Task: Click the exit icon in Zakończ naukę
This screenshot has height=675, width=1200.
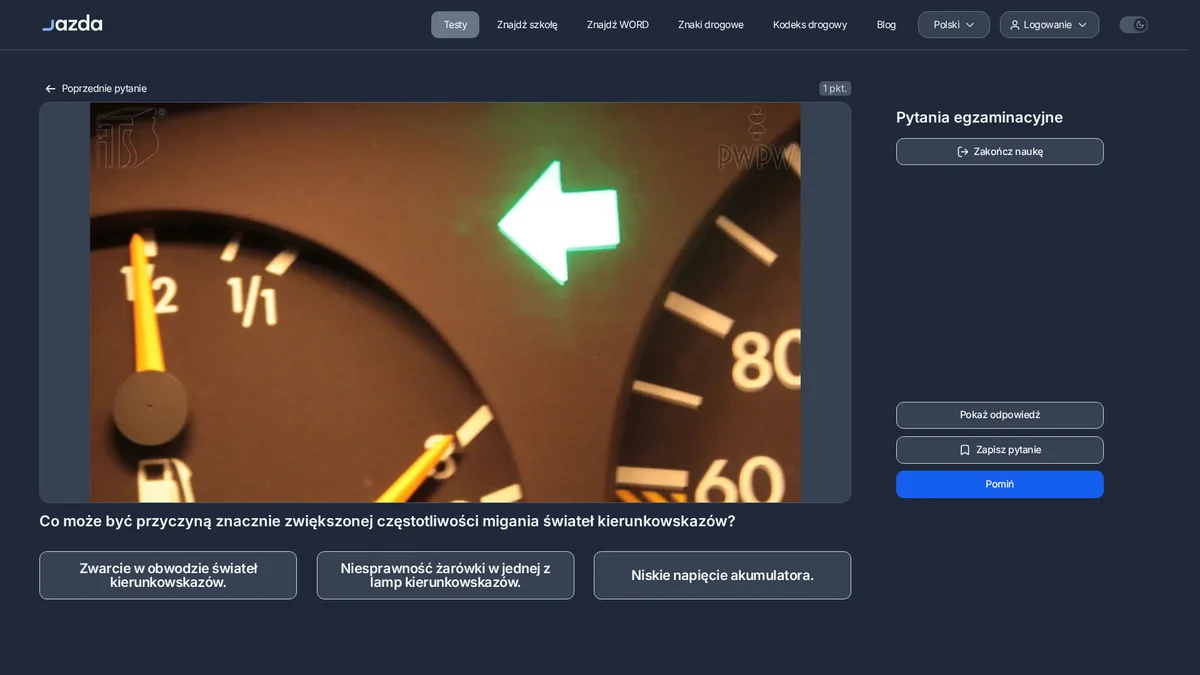Action: 963,152
